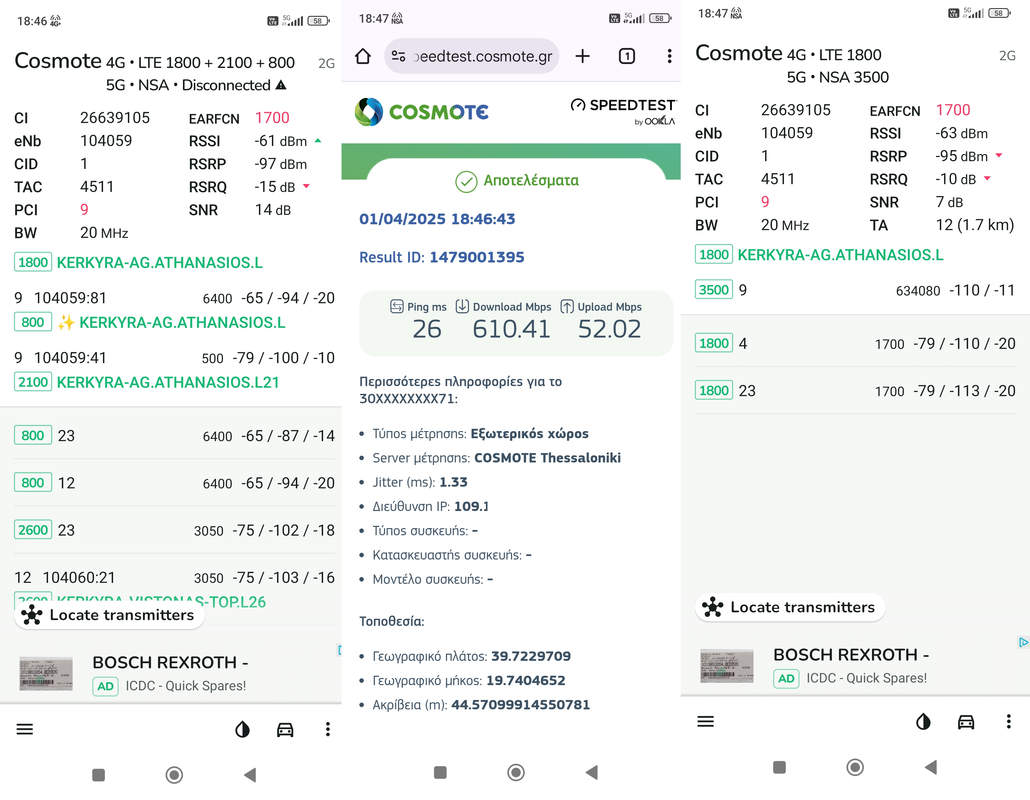Open the Bosch Rexroth ad in the NSA 3500 screen

coord(855,666)
